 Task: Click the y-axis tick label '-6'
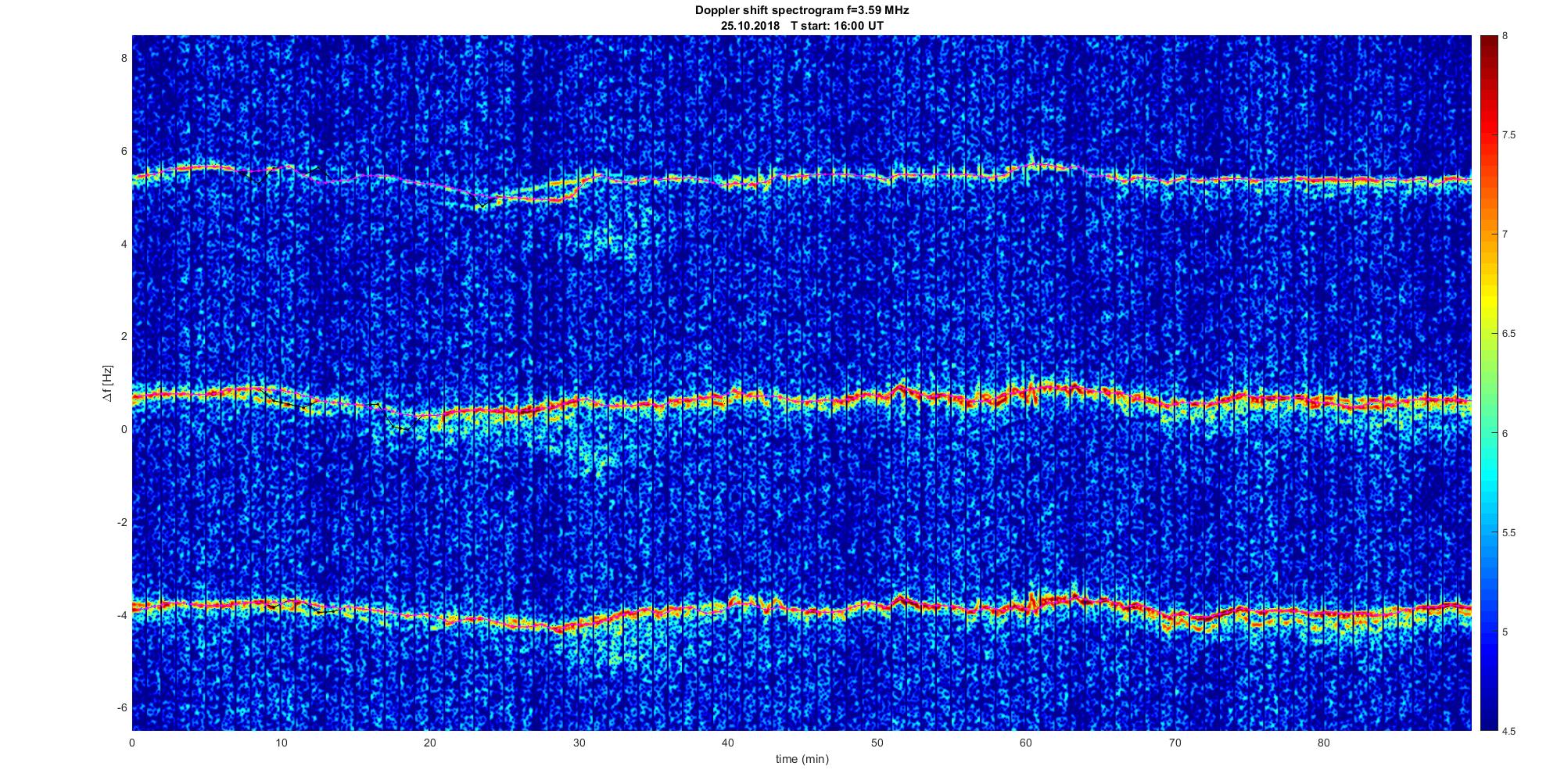coord(122,707)
